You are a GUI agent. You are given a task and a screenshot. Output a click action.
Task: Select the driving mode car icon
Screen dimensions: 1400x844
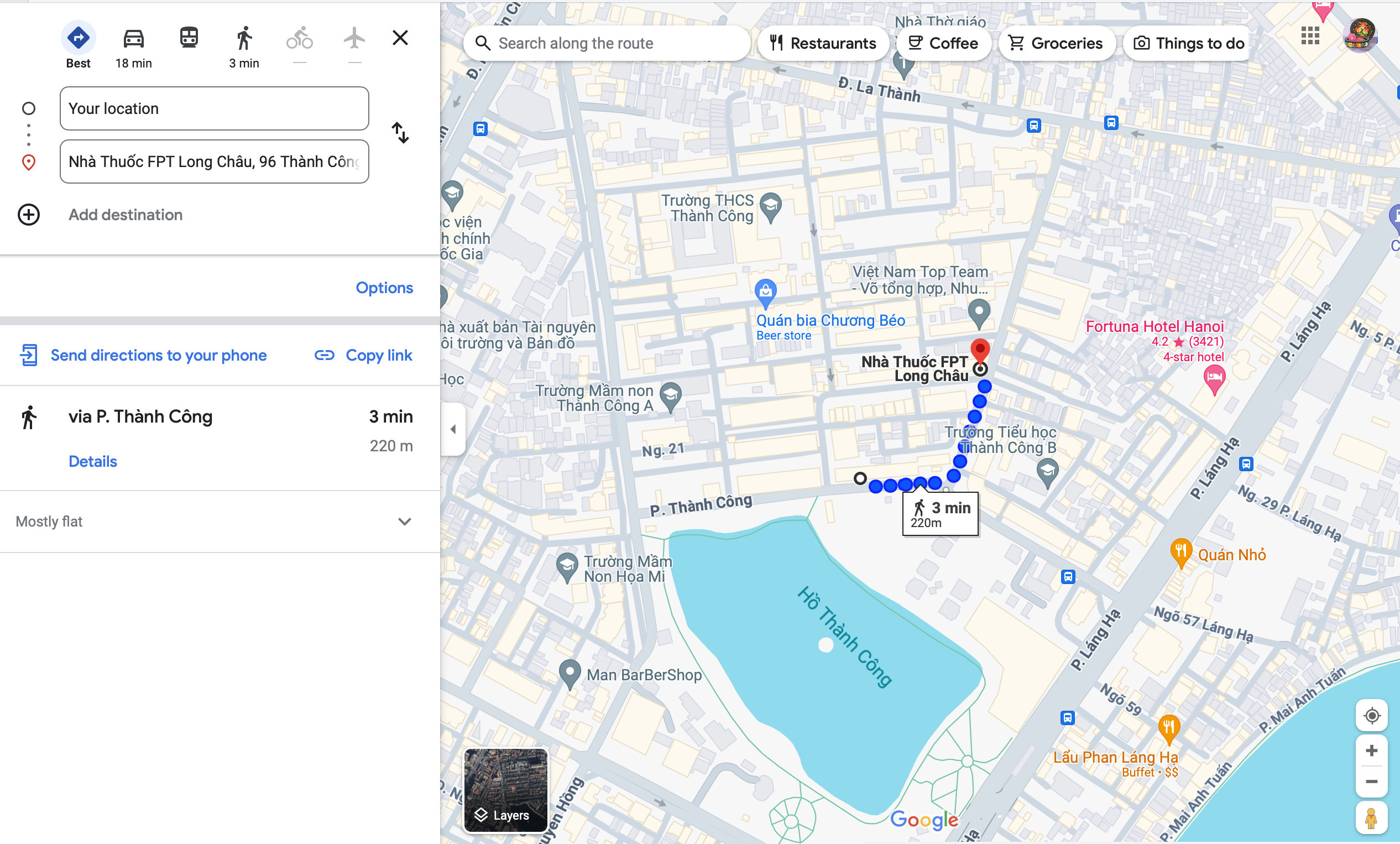point(133,38)
